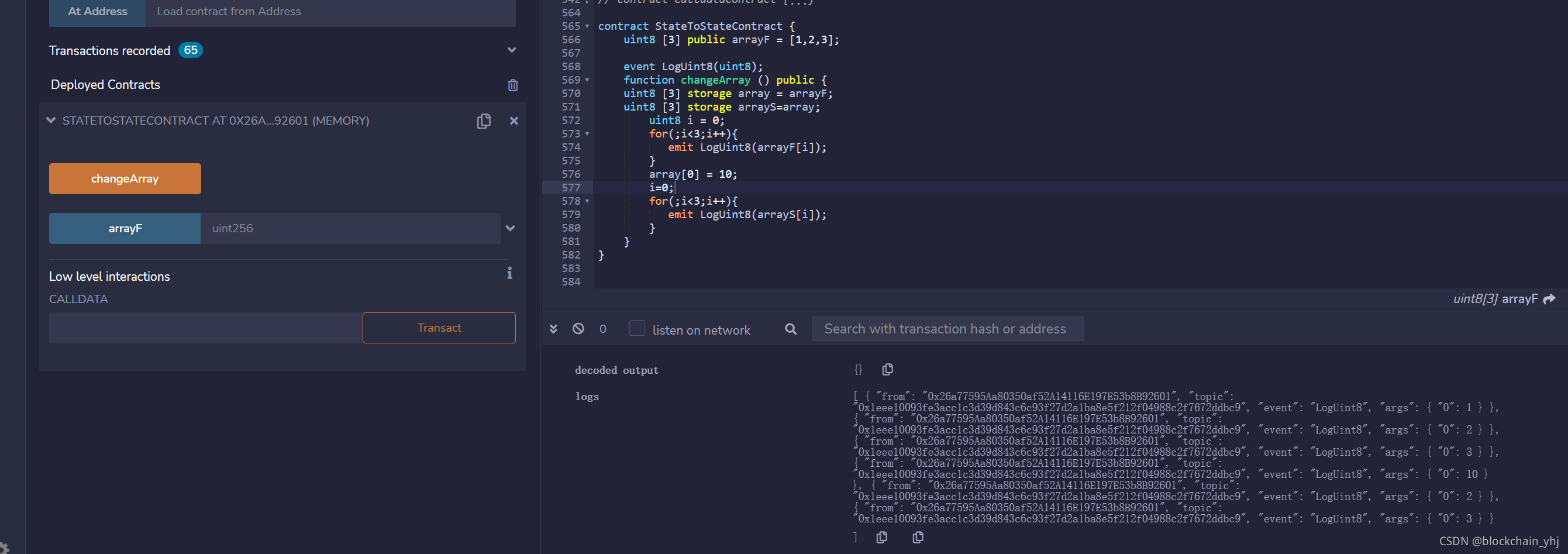1568x554 pixels.
Task: Click the 65 transactions recorded badge
Action: point(191,50)
